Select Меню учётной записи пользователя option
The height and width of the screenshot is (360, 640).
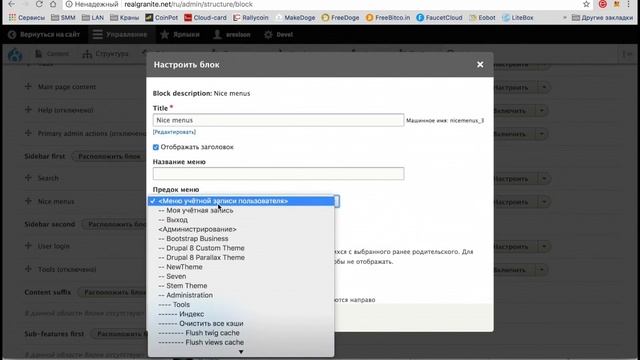point(241,201)
